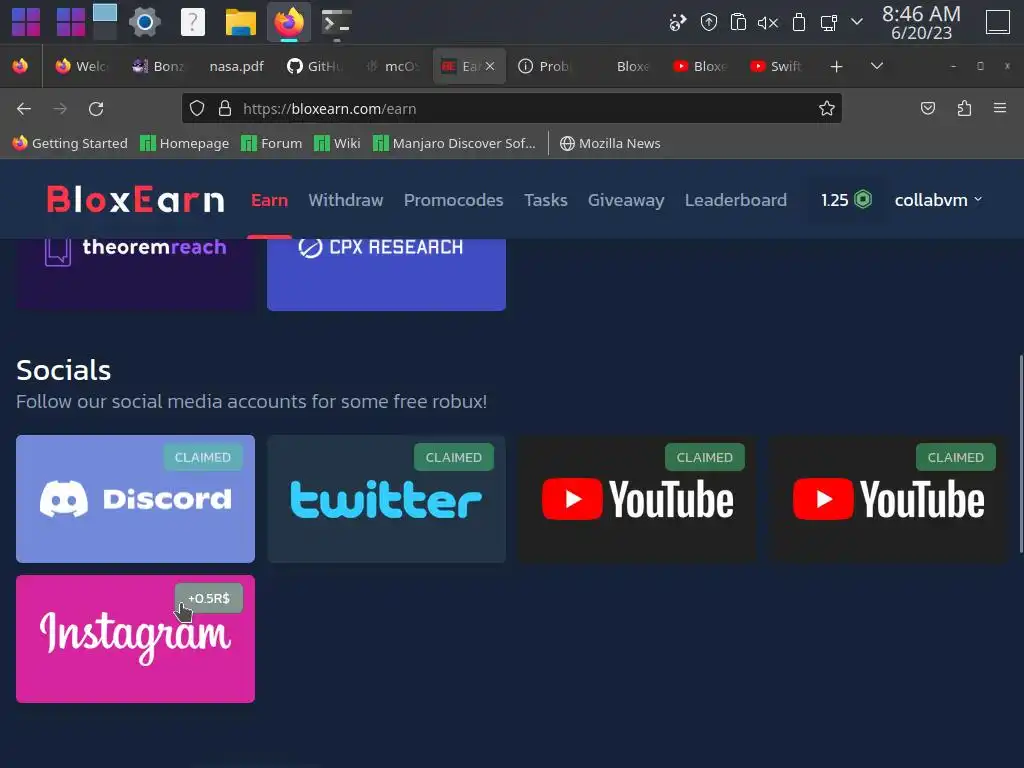Image resolution: width=1024 pixels, height=768 pixels.
Task: Open the Firefox View pinned icon
Action: [x=20, y=66]
